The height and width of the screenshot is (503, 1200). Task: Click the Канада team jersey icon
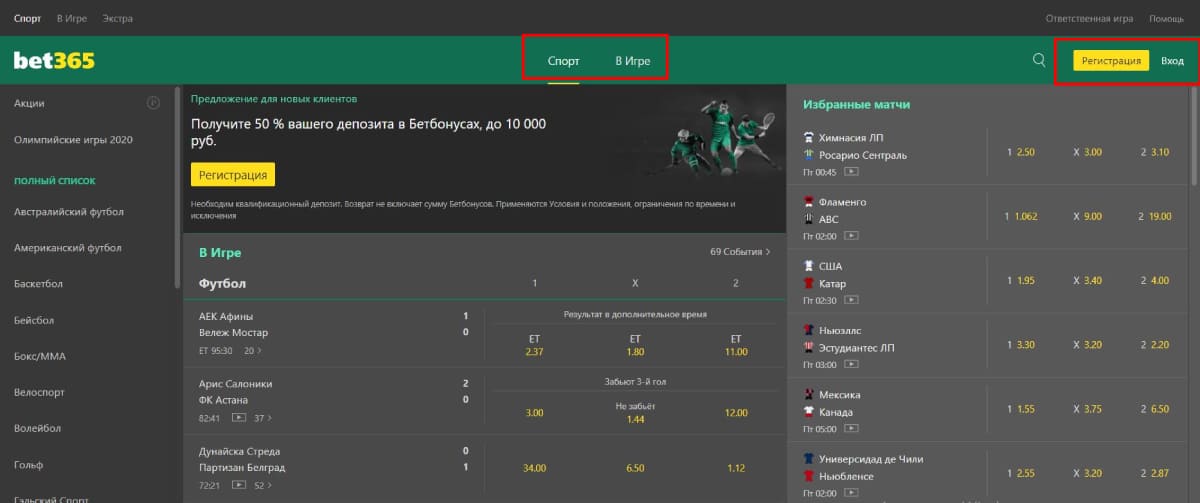[x=809, y=412]
